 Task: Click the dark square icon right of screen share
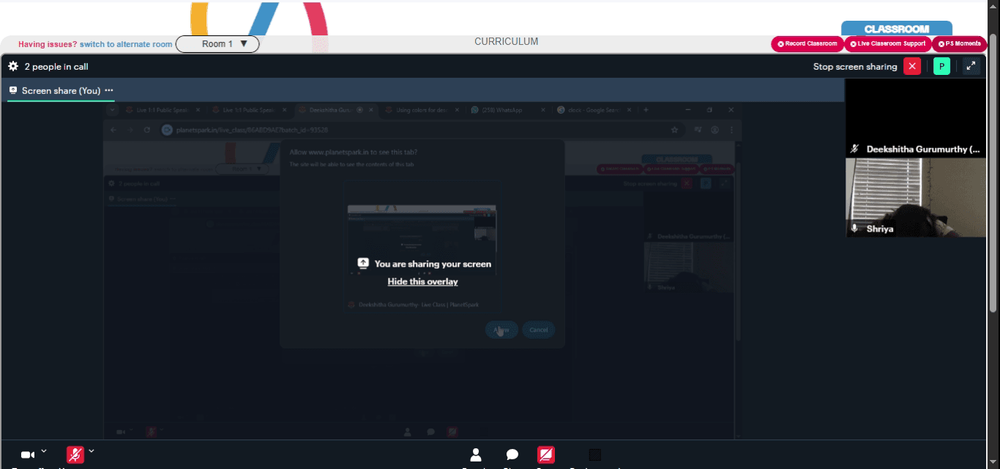pos(594,455)
